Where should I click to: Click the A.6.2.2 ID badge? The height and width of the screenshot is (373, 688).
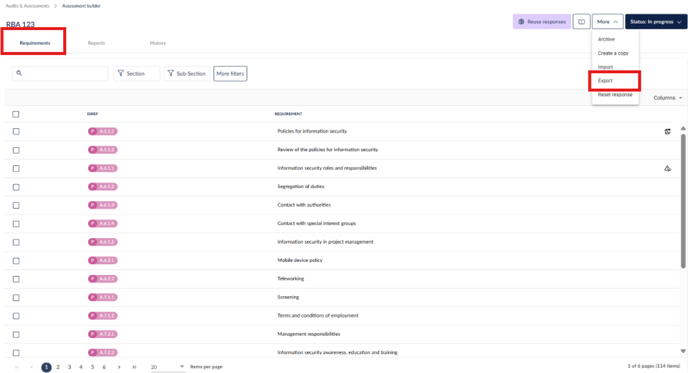point(103,279)
